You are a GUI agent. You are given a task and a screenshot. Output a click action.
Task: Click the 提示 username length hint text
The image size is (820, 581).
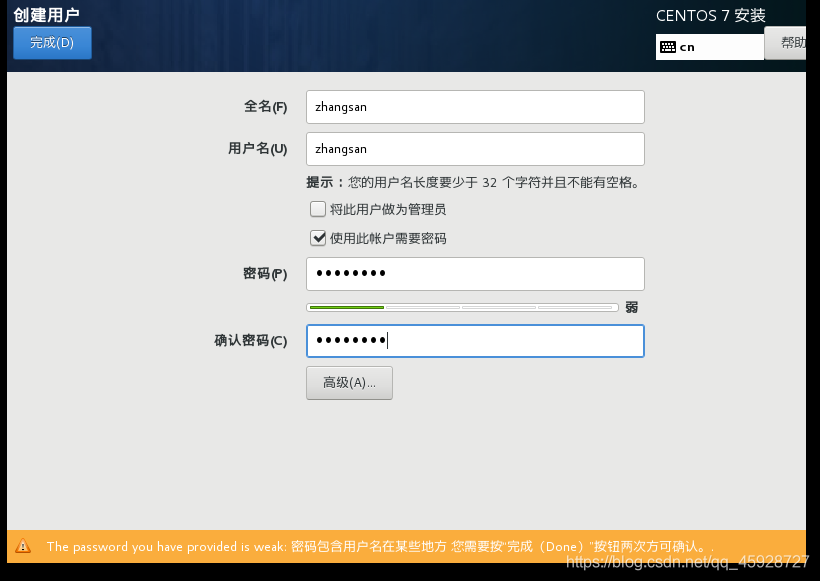(473, 183)
